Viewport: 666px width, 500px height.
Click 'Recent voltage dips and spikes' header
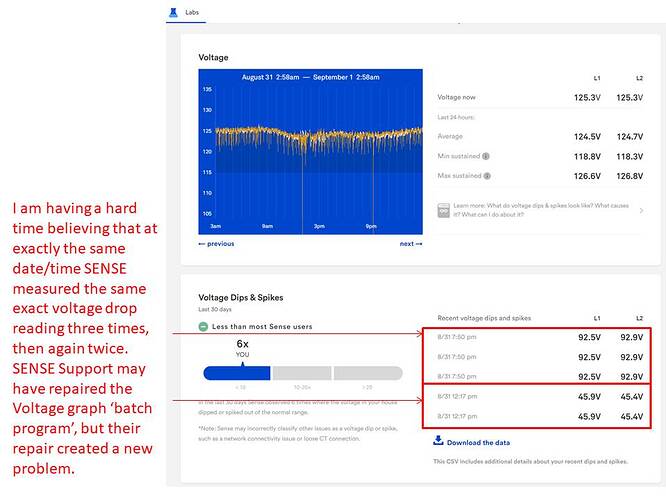point(484,318)
